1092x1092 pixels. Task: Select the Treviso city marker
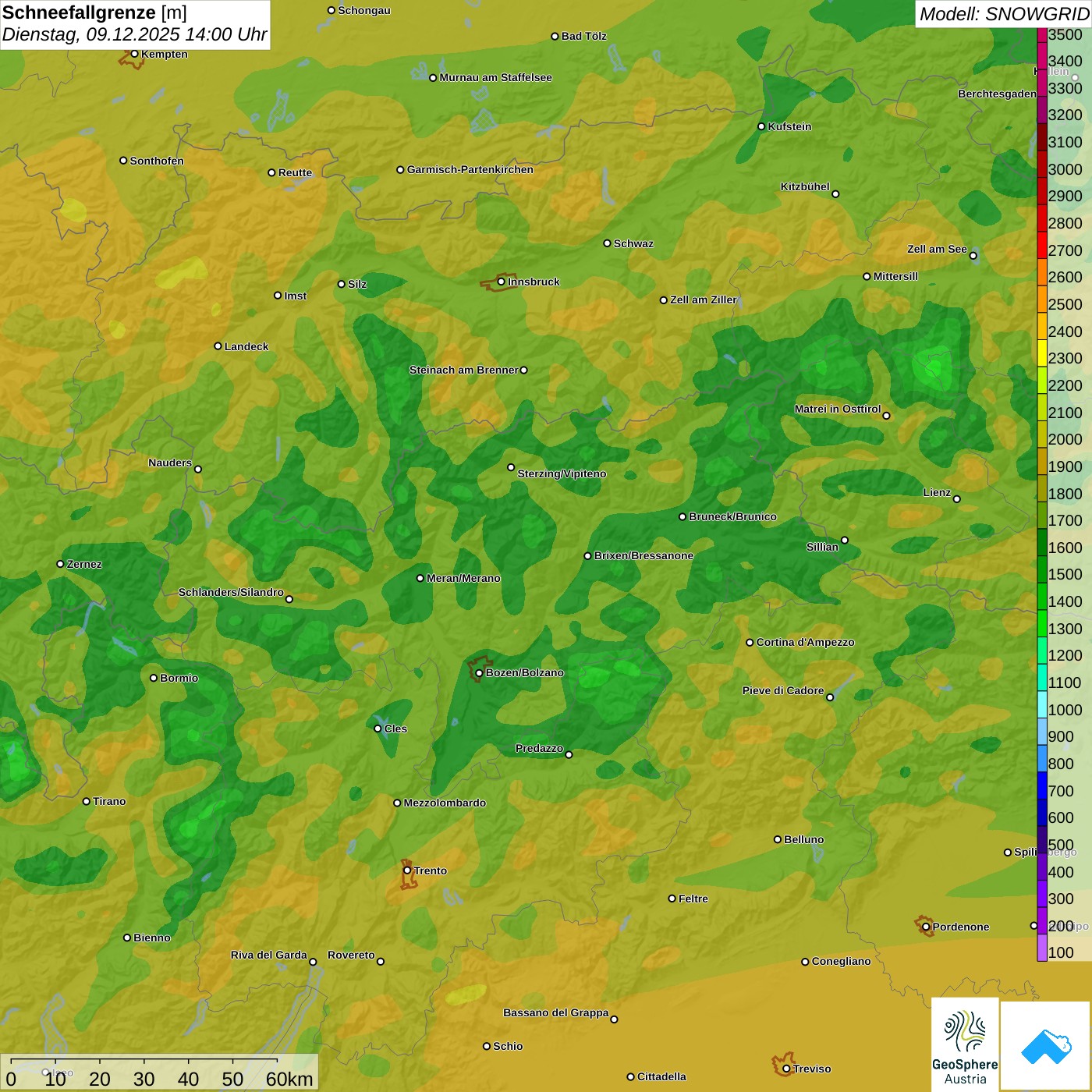786,1069
